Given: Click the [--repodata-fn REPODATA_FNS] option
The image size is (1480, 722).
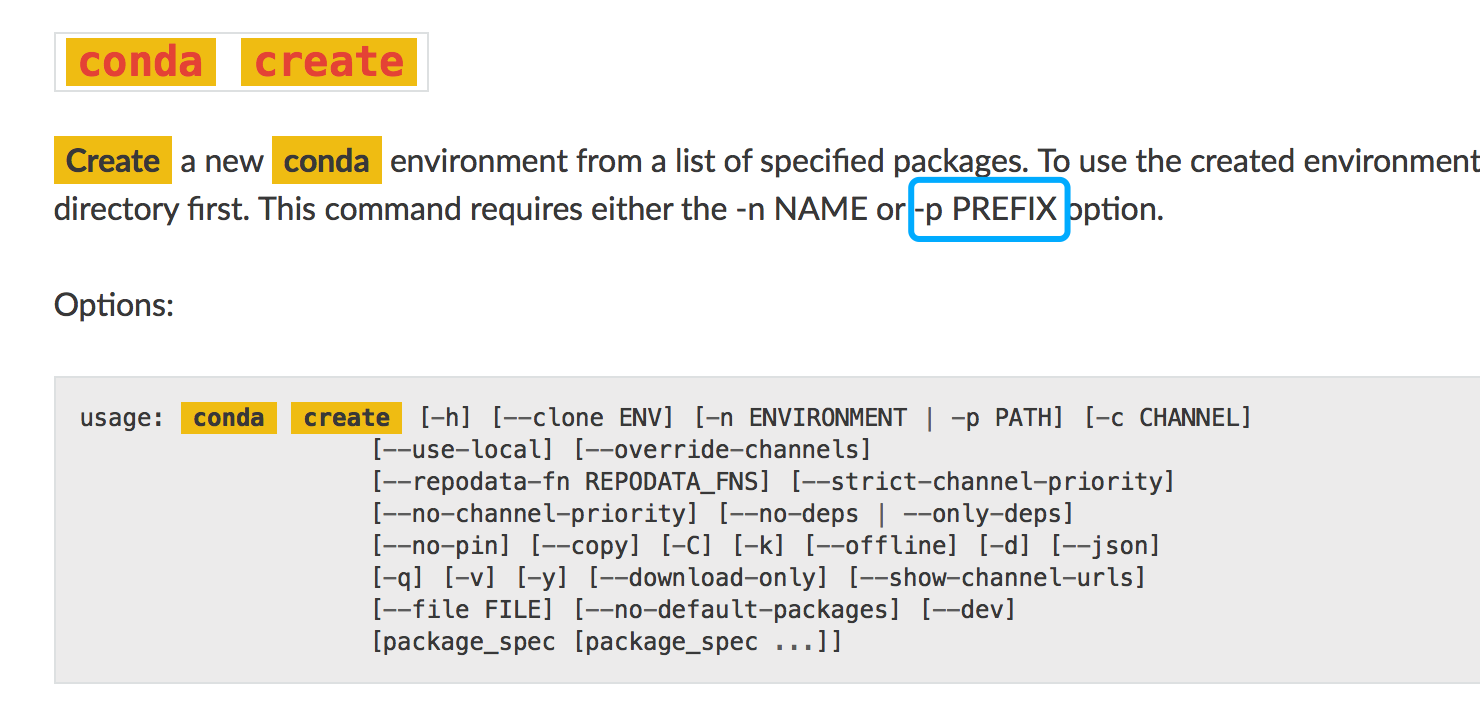Looking at the screenshot, I should (571, 481).
